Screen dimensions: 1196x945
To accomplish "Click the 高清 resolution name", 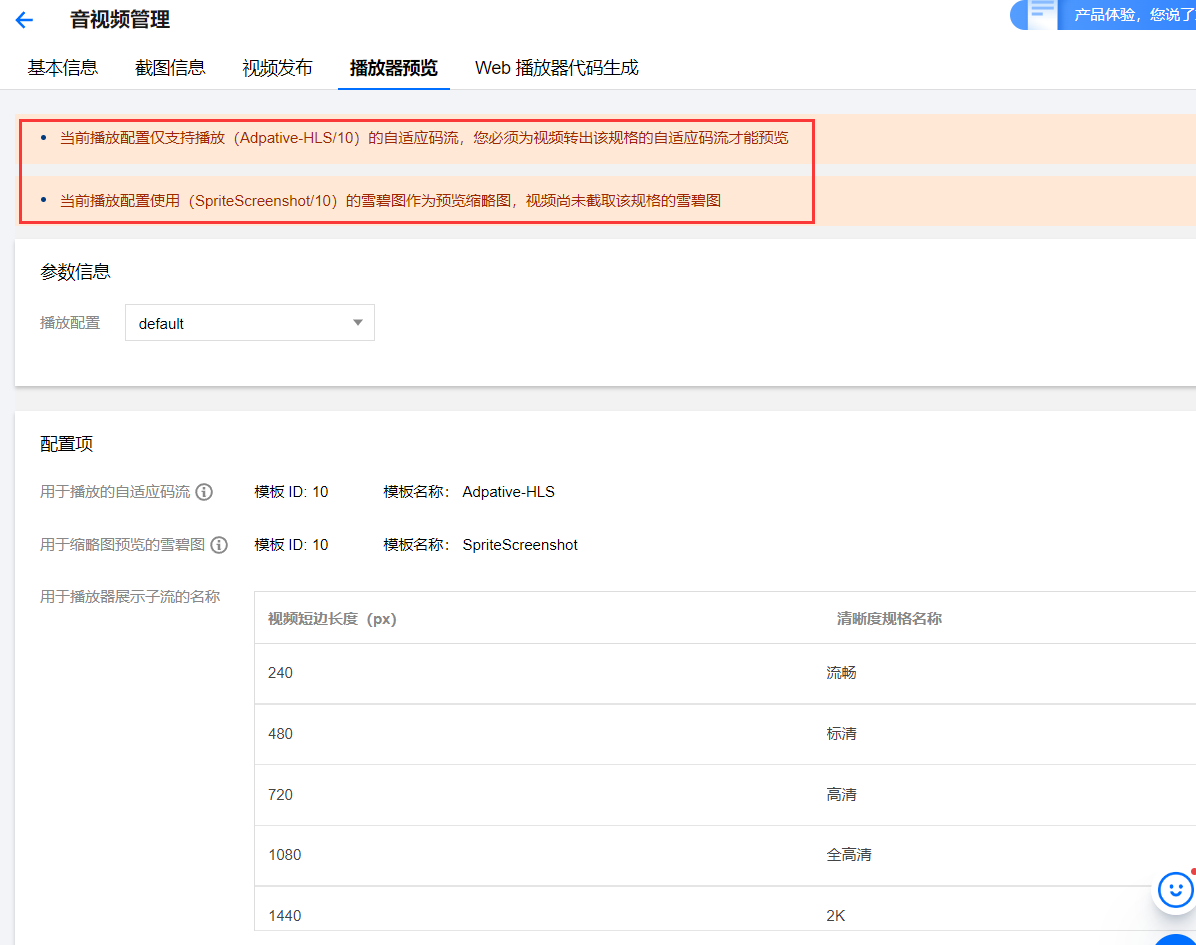I will click(841, 795).
